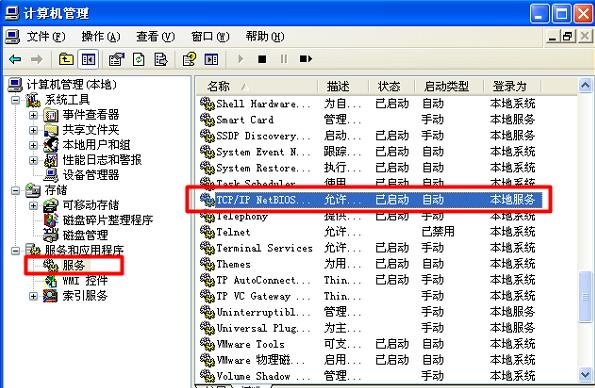Sort by the 名称 column header

coord(257,87)
